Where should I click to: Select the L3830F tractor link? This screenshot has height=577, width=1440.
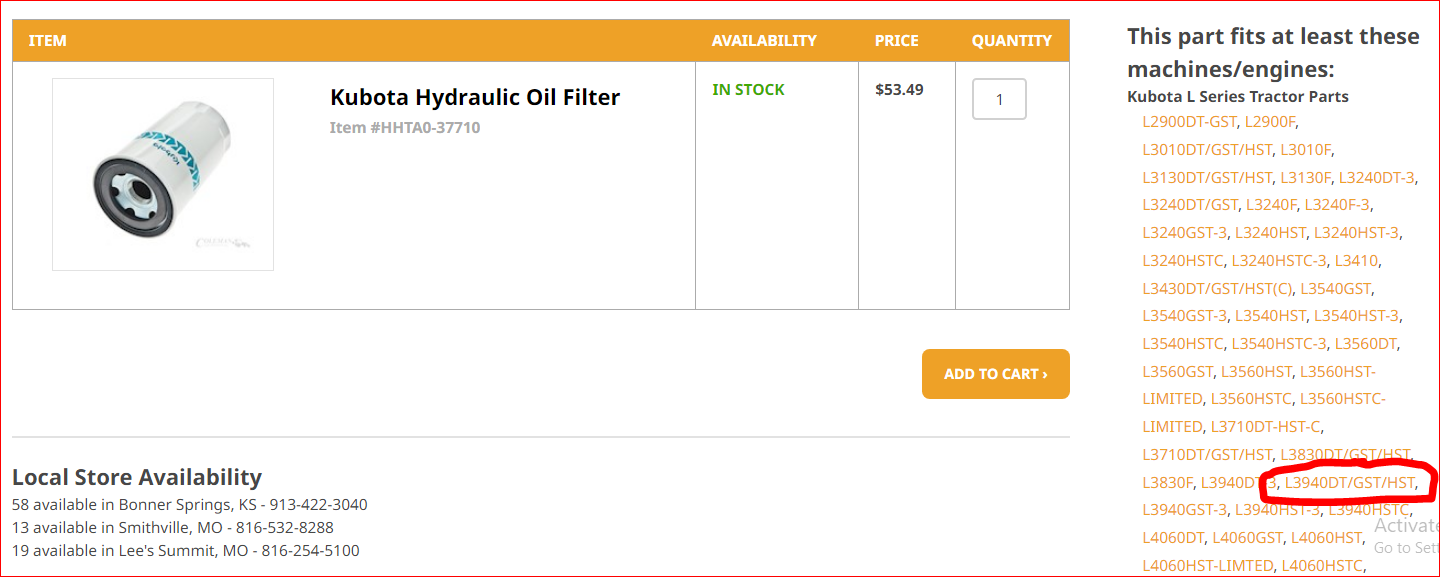click(1167, 483)
